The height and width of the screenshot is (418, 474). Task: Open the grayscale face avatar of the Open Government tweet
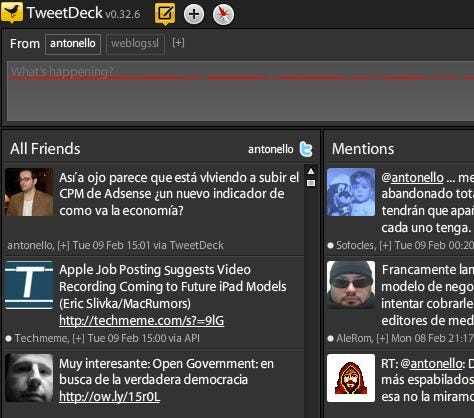click(29, 378)
